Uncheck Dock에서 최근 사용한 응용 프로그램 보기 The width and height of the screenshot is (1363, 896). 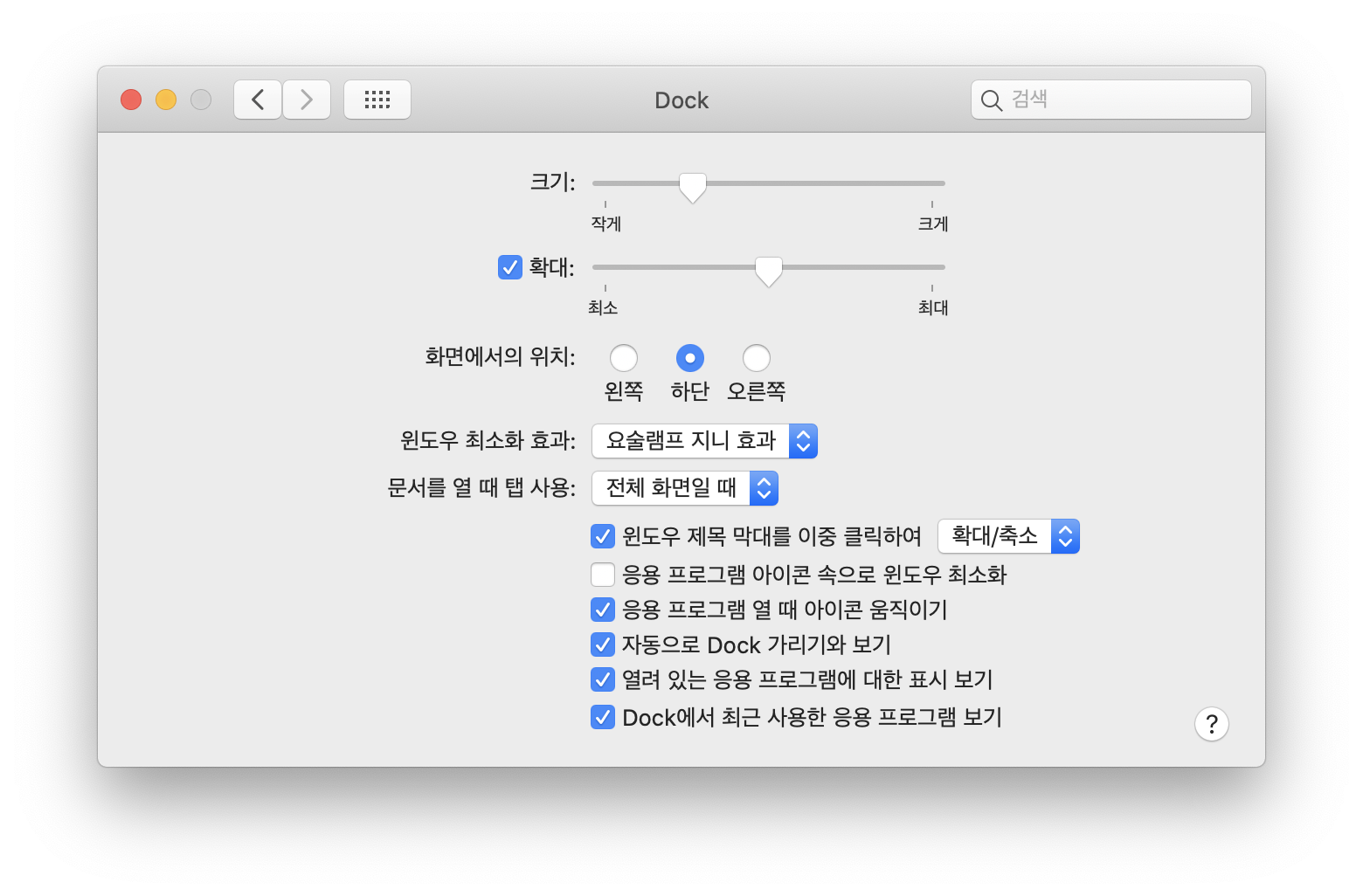coord(603,717)
